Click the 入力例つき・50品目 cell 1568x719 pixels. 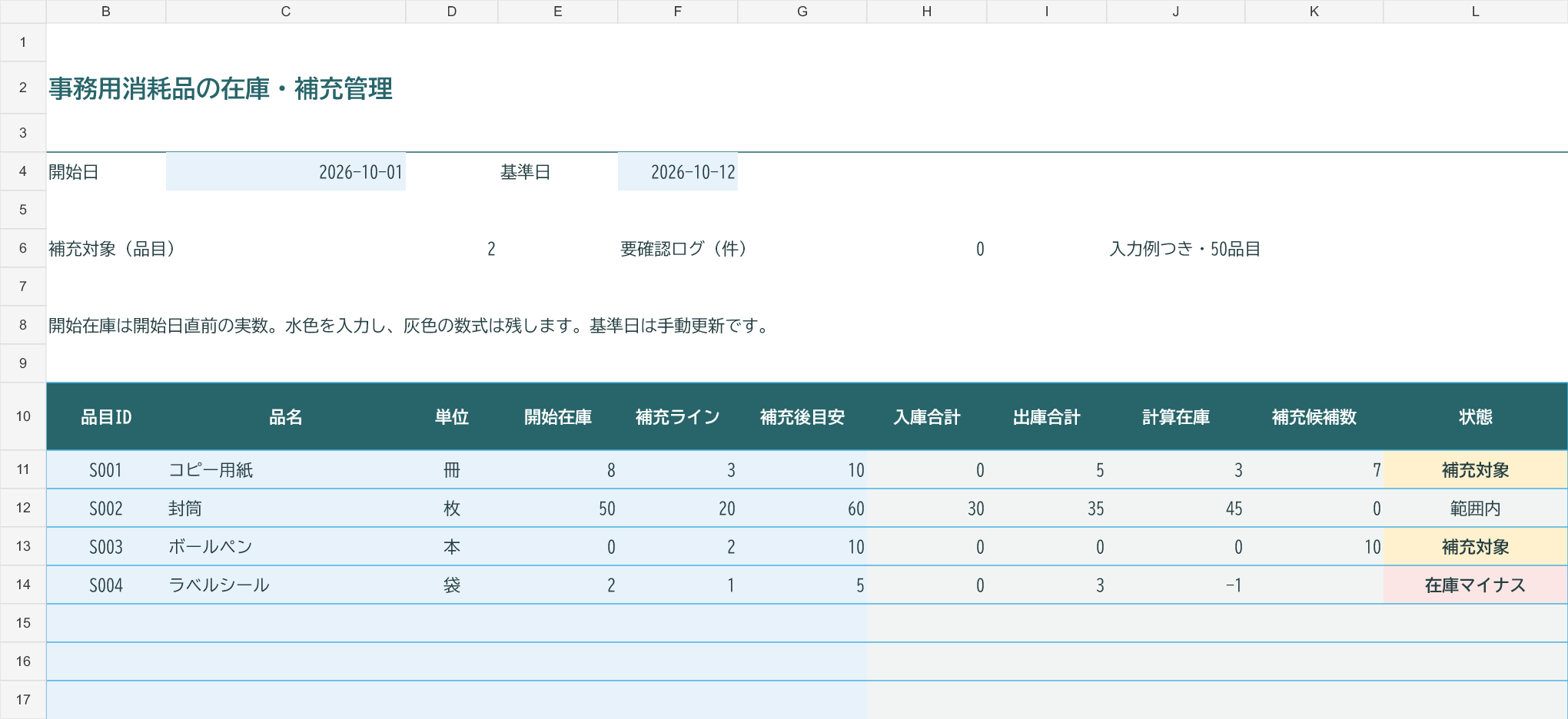(1185, 248)
